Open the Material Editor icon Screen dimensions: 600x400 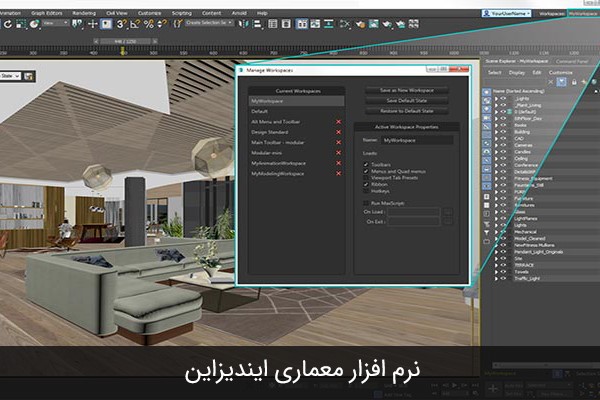(x=345, y=24)
